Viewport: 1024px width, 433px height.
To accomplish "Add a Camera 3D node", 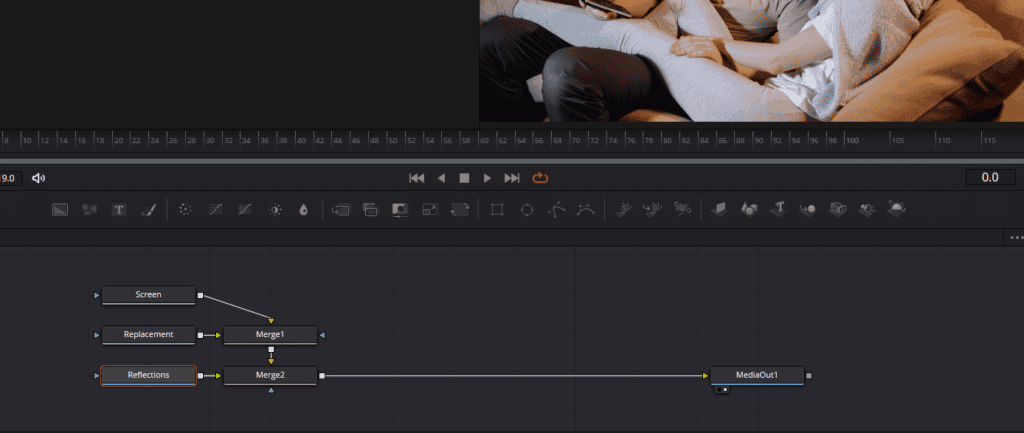I will pos(838,209).
